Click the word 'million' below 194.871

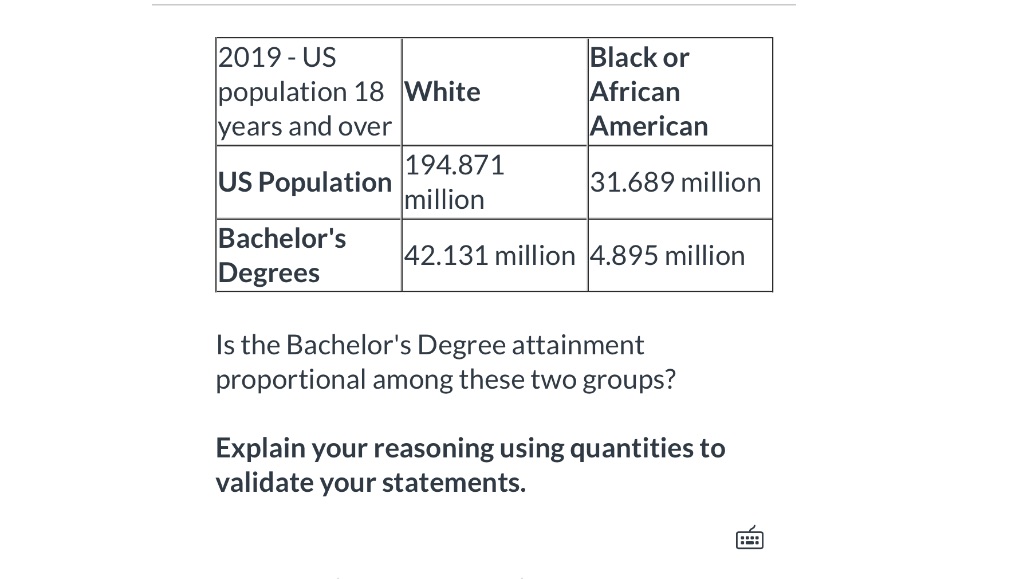tap(444, 200)
